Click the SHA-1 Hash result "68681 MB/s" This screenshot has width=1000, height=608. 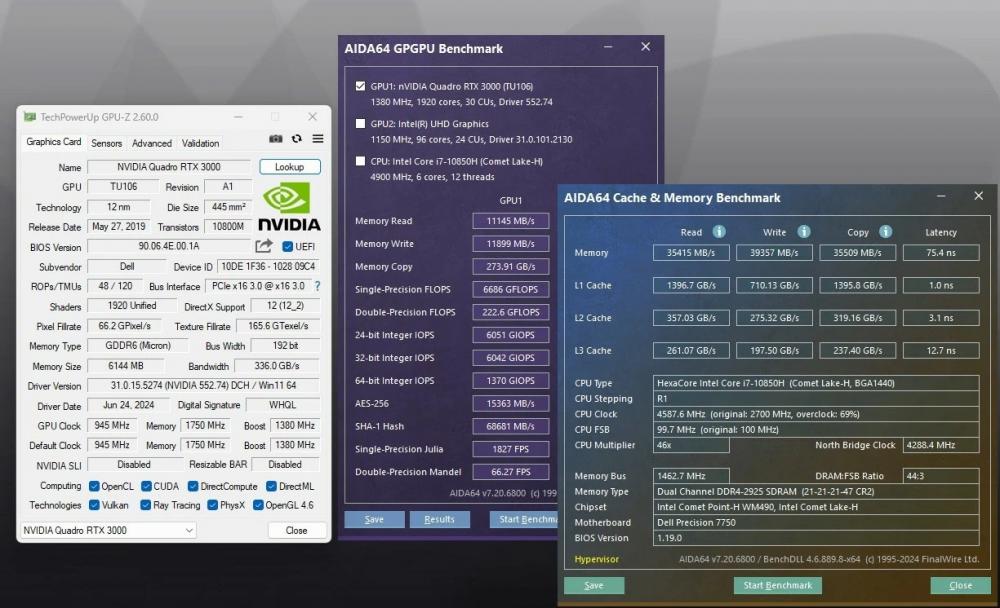pos(510,426)
